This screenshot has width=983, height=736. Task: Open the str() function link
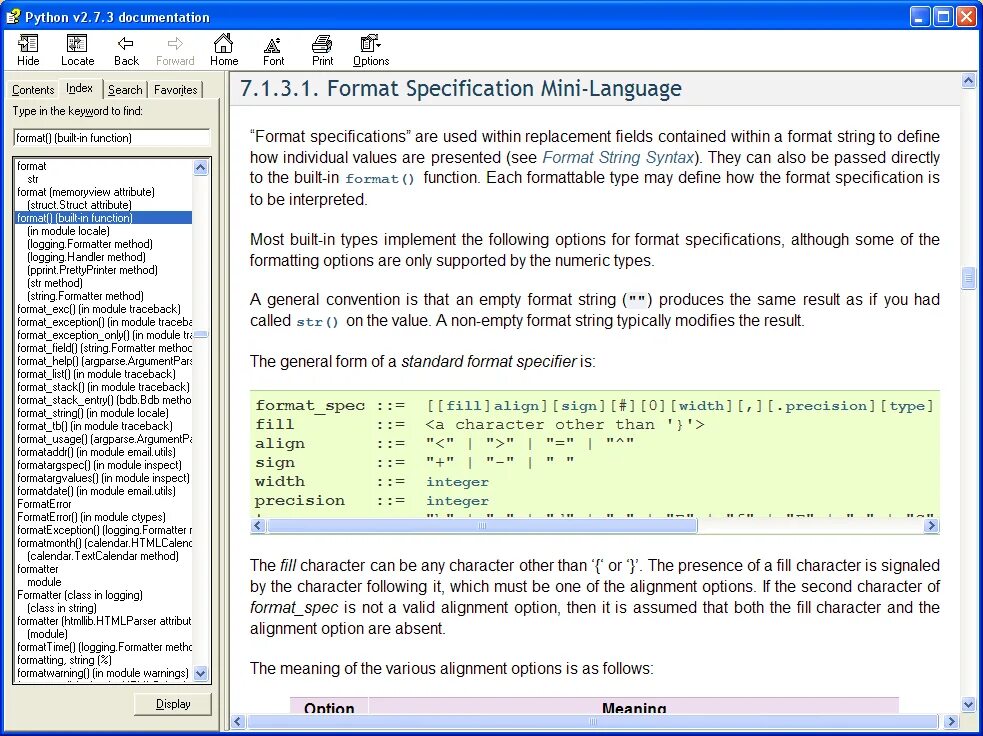tap(317, 322)
